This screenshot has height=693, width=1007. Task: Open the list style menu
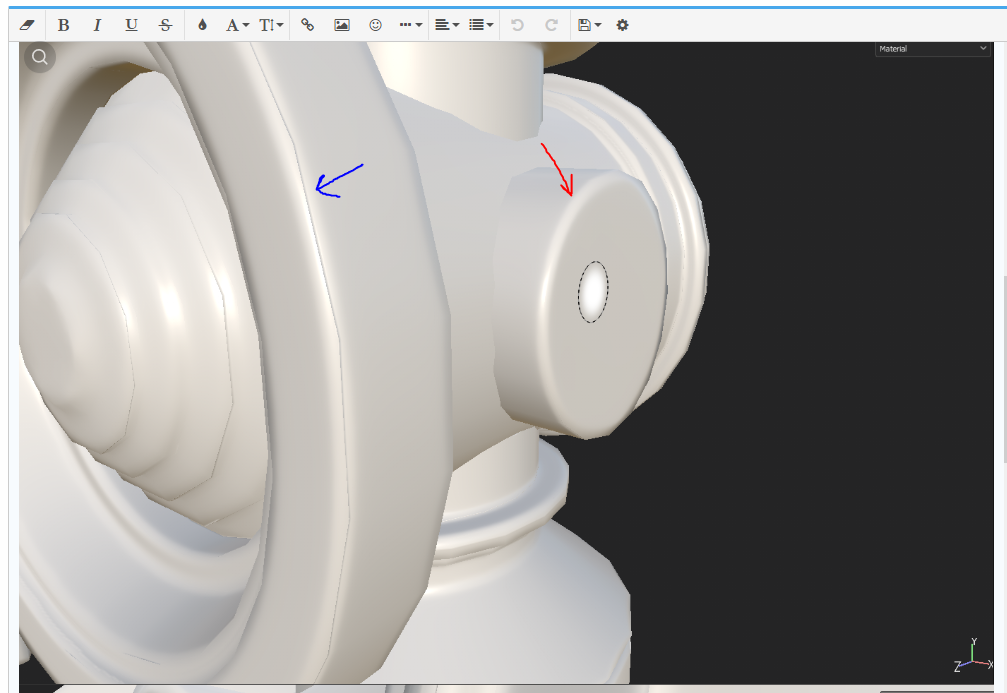point(482,25)
